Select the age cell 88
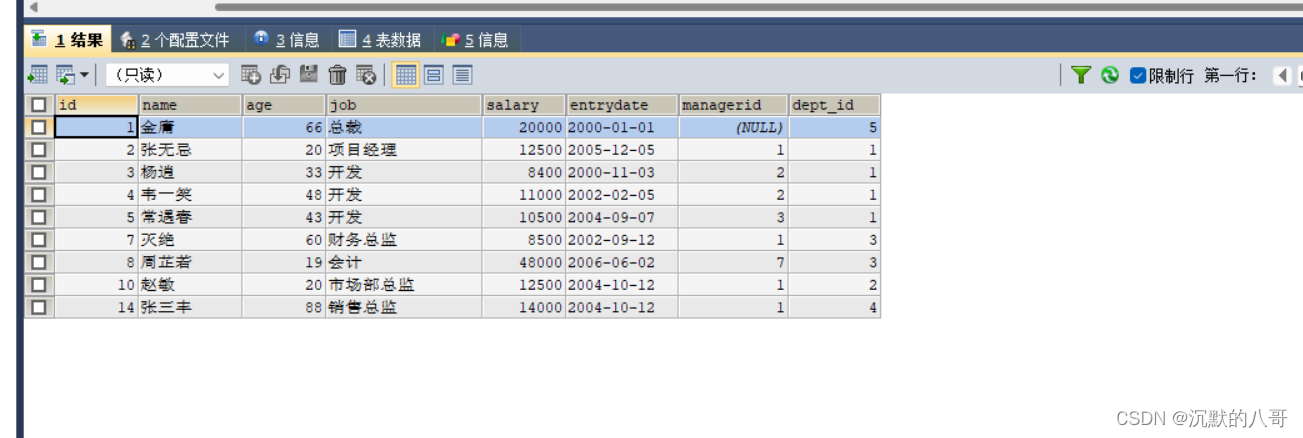Image resolution: width=1303 pixels, height=438 pixels. (283, 307)
